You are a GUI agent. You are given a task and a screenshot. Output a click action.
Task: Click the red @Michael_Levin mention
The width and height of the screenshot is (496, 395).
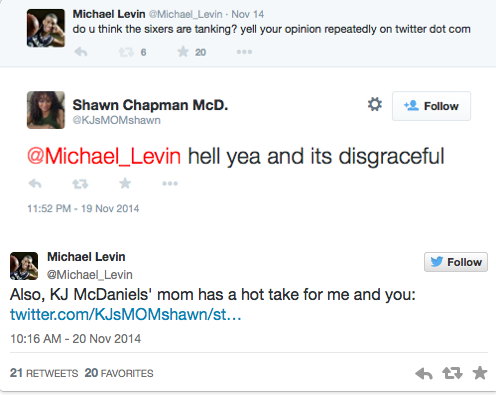(104, 156)
